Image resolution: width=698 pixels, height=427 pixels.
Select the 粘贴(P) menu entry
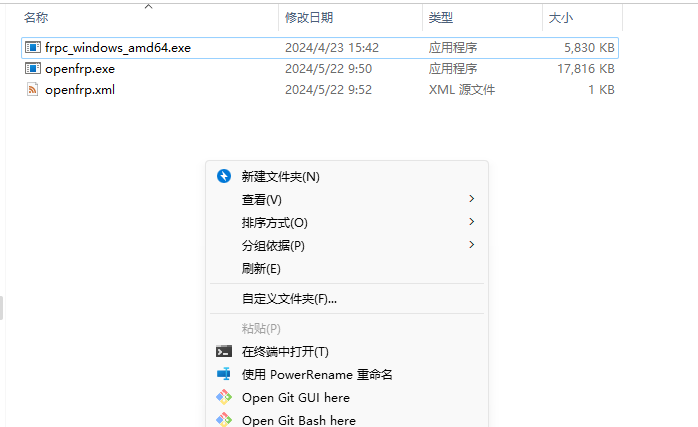coord(261,328)
